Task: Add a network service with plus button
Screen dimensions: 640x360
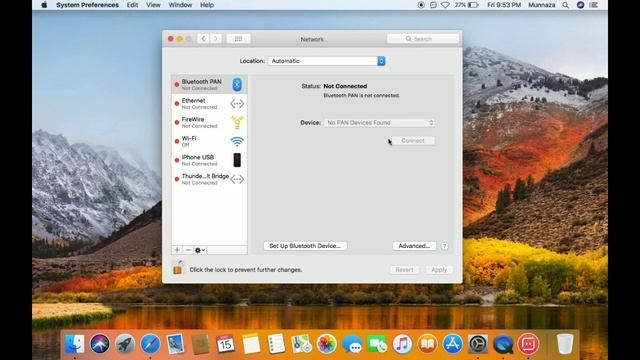Action: [177, 250]
